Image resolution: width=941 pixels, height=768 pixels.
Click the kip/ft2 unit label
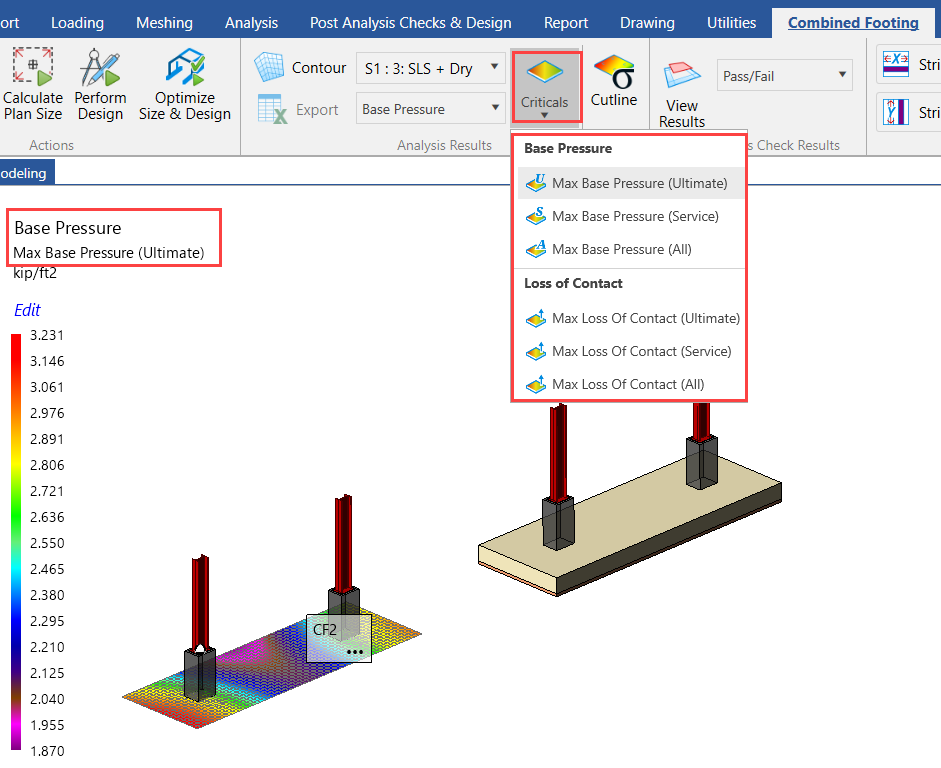35,273
